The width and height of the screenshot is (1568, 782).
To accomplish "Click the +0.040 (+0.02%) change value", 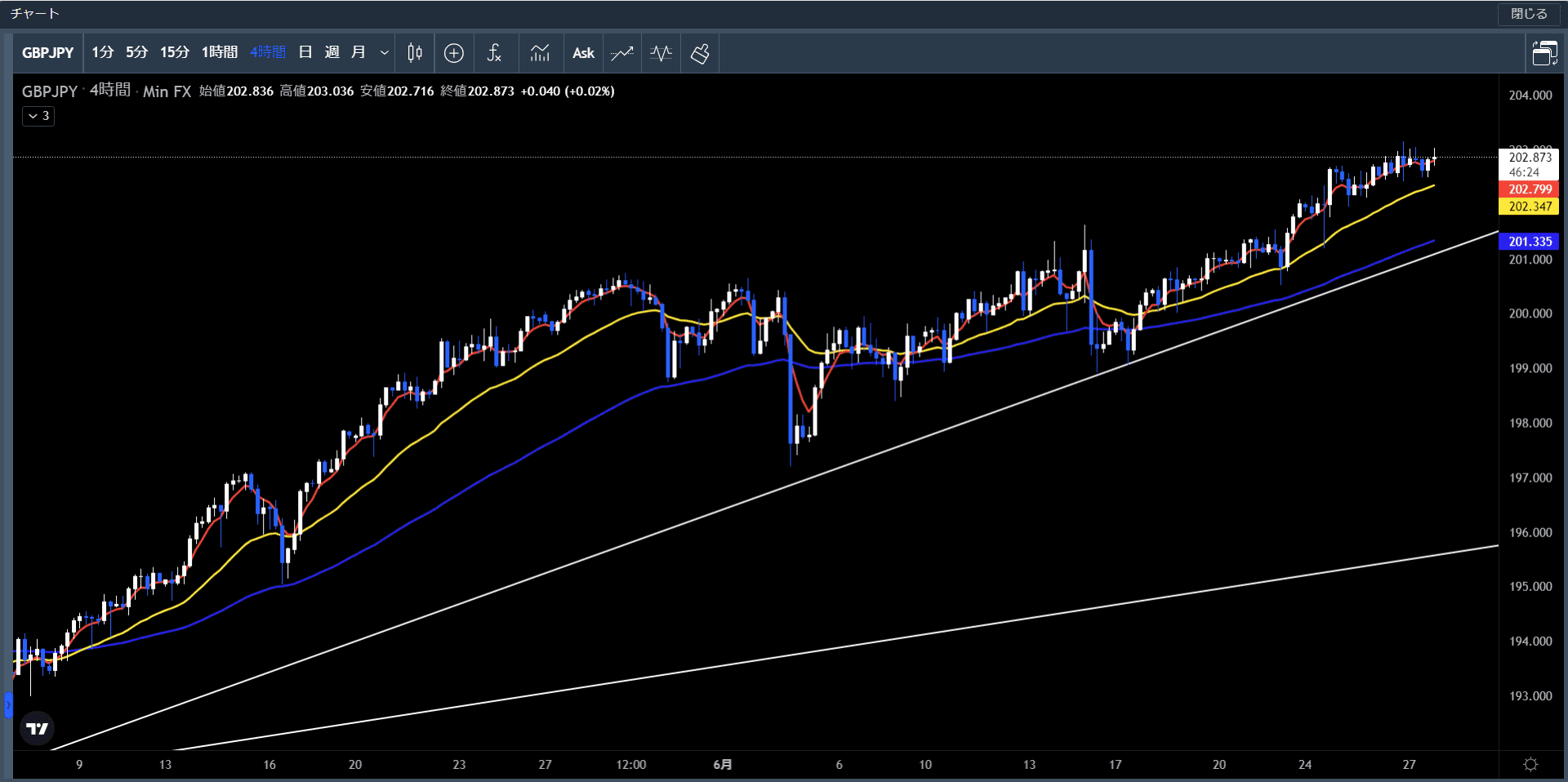I will (568, 91).
